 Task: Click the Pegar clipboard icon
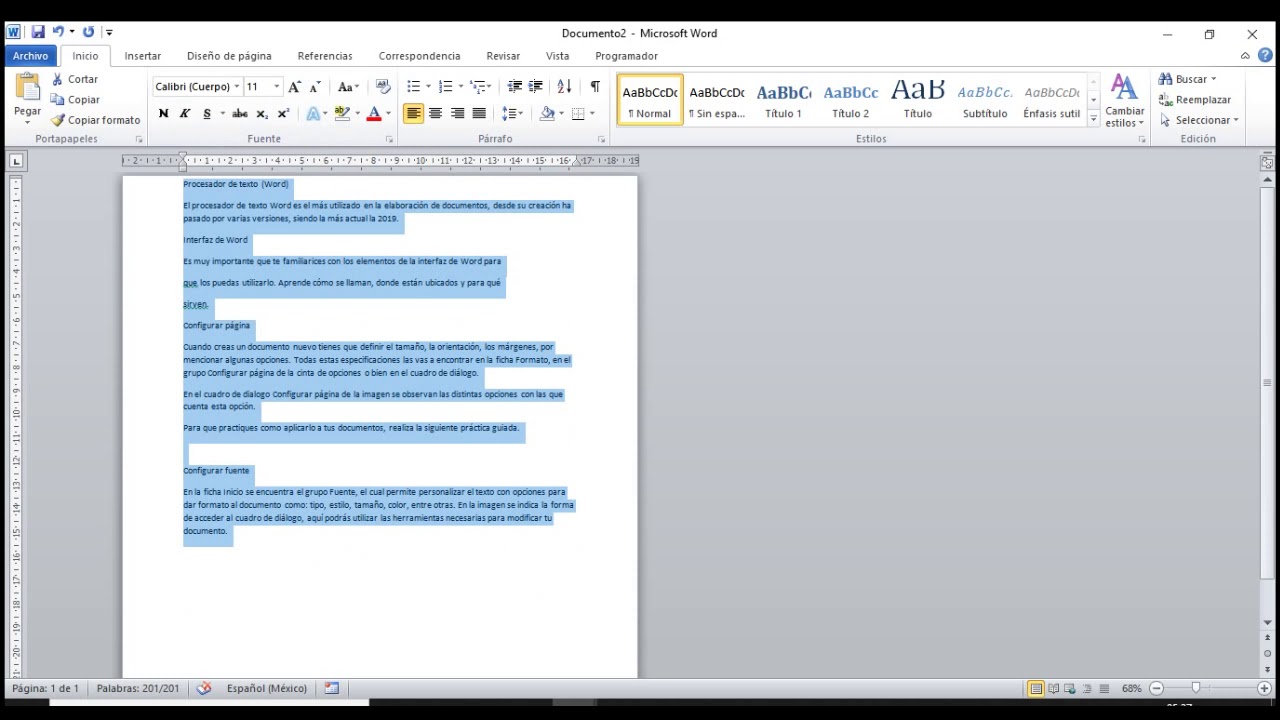point(27,88)
